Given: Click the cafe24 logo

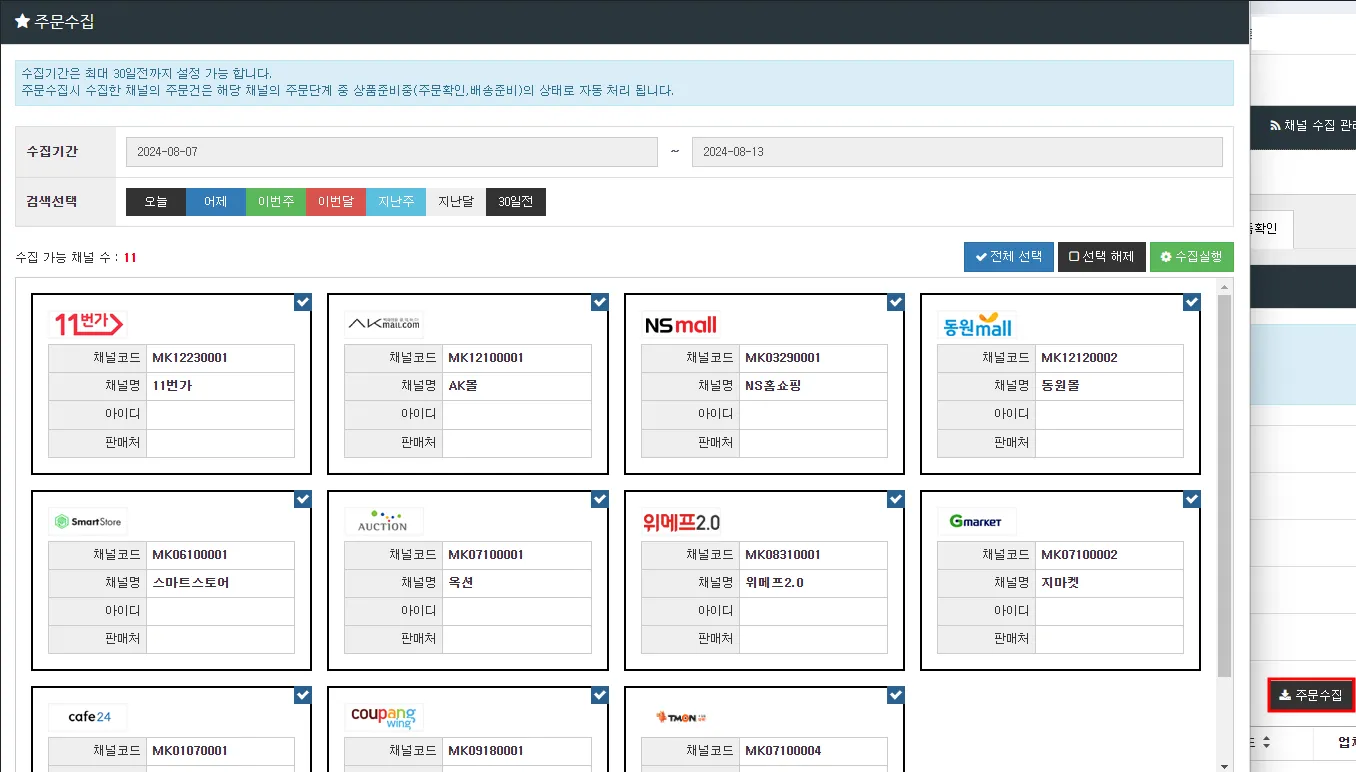Looking at the screenshot, I should click(88, 717).
